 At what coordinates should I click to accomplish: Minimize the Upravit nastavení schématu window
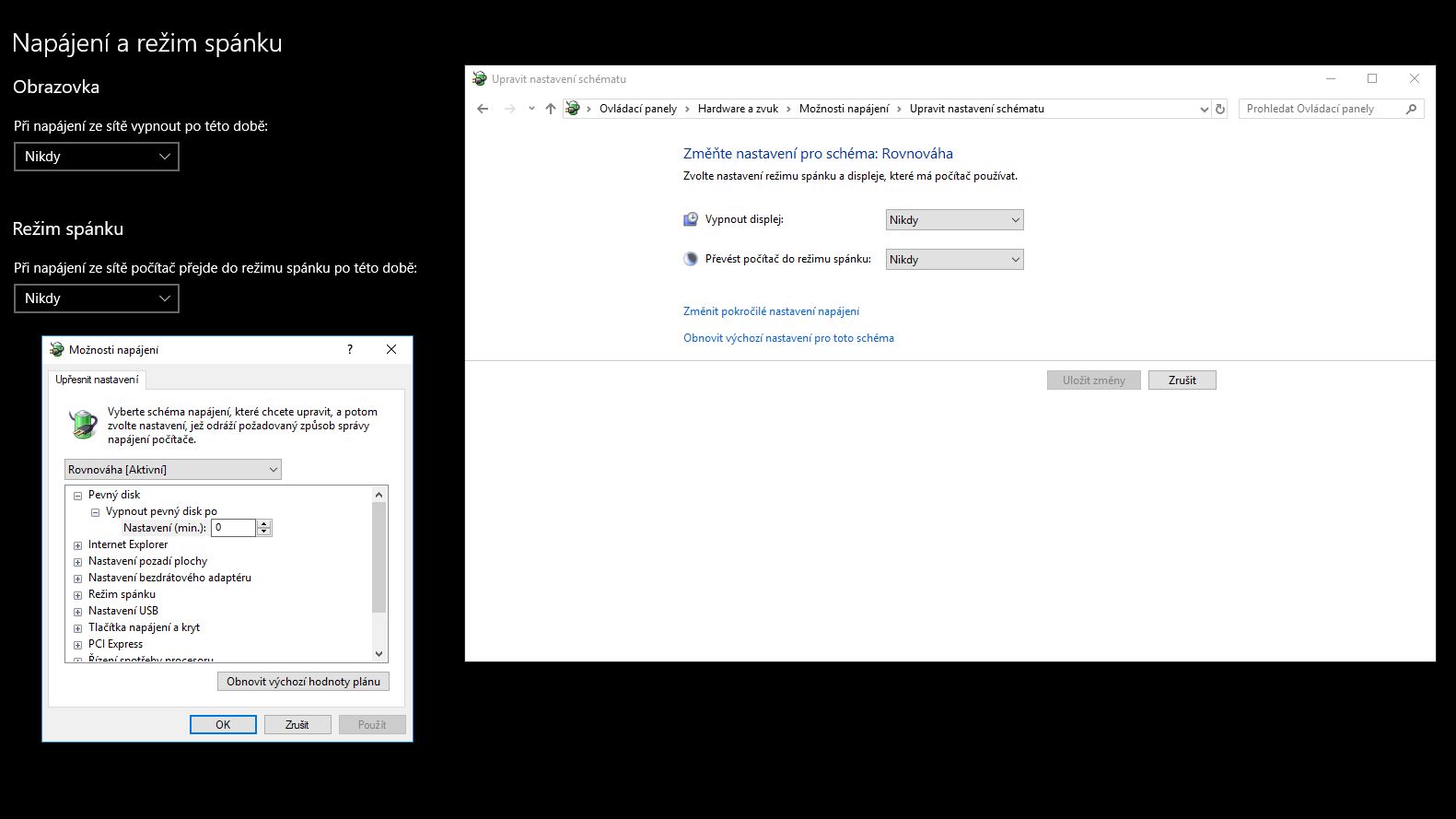point(1330,78)
